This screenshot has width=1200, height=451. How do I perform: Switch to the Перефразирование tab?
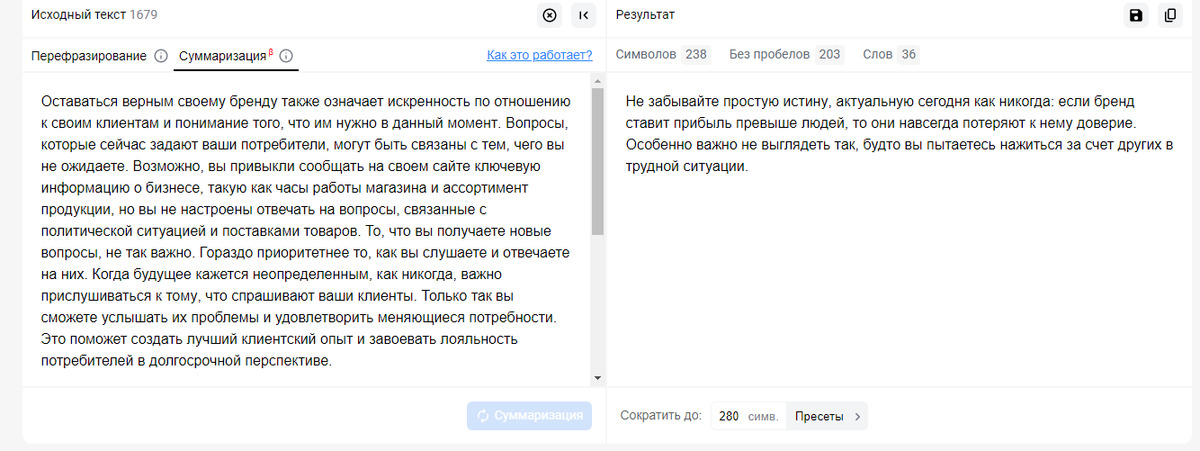(x=89, y=56)
